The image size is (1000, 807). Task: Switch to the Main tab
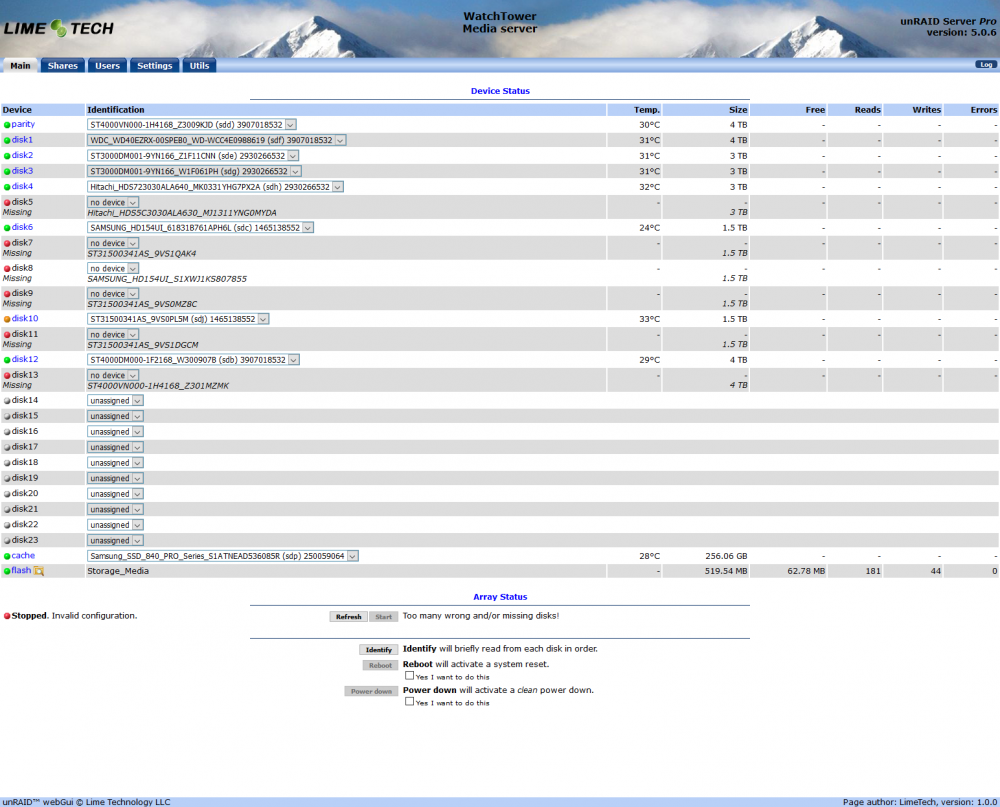(20, 66)
